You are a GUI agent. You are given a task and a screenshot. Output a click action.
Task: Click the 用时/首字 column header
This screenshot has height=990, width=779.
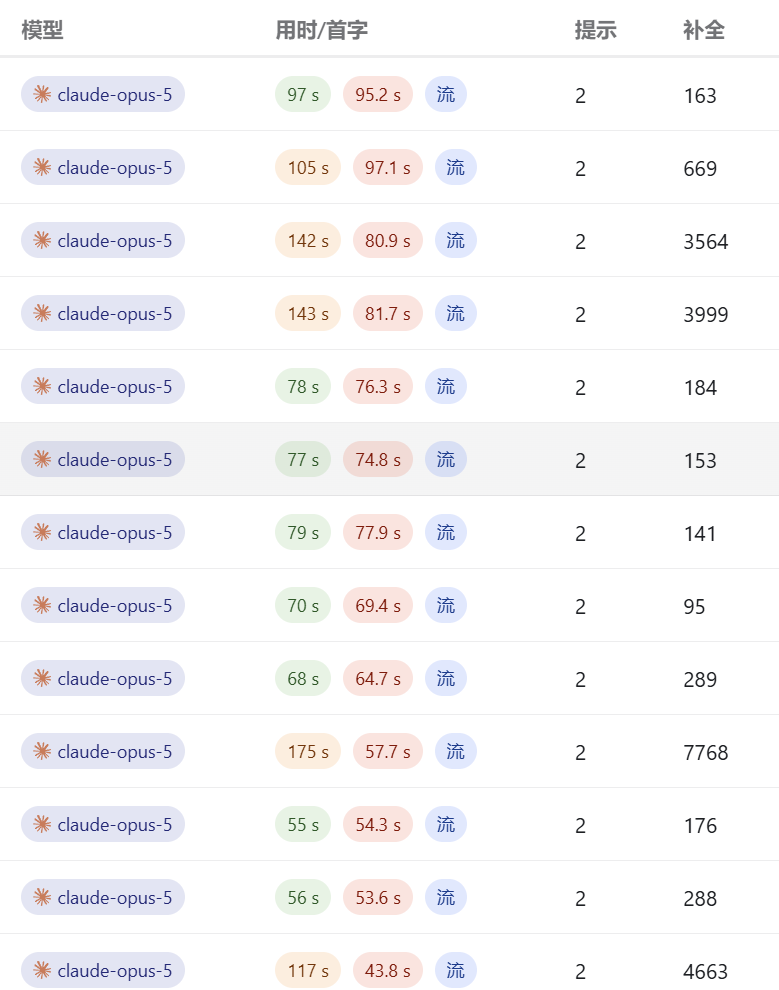pos(321,30)
